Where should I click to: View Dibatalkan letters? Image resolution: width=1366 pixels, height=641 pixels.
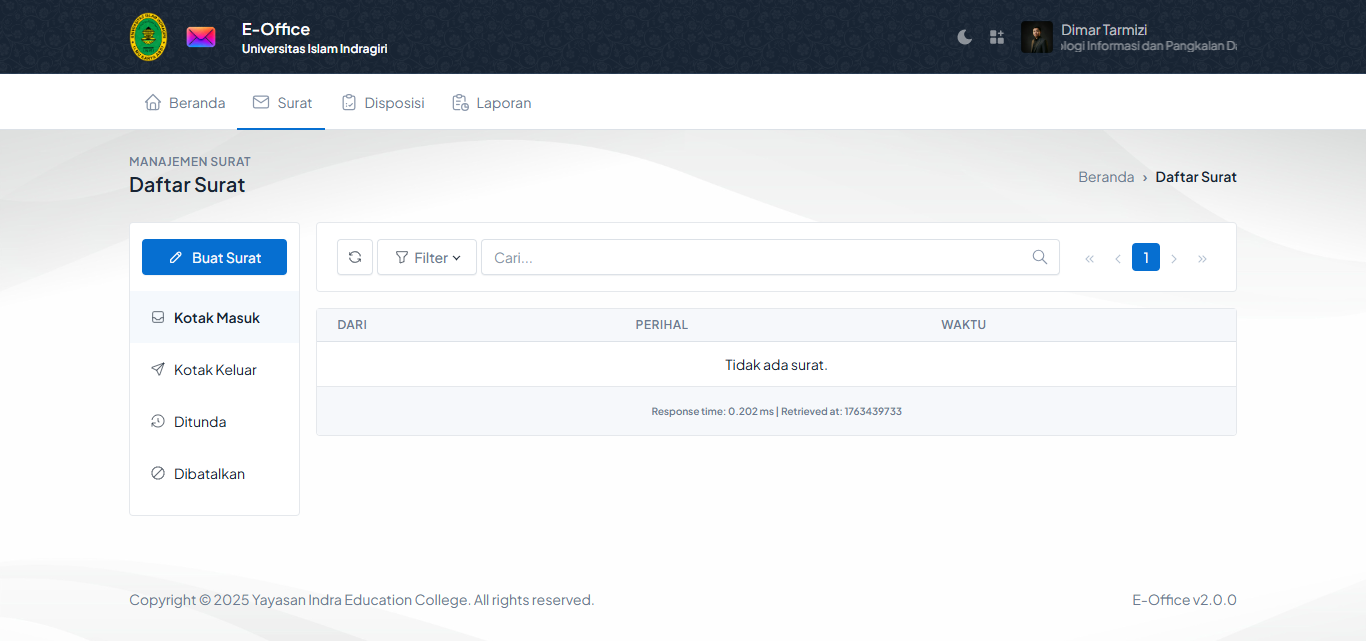[x=208, y=474]
